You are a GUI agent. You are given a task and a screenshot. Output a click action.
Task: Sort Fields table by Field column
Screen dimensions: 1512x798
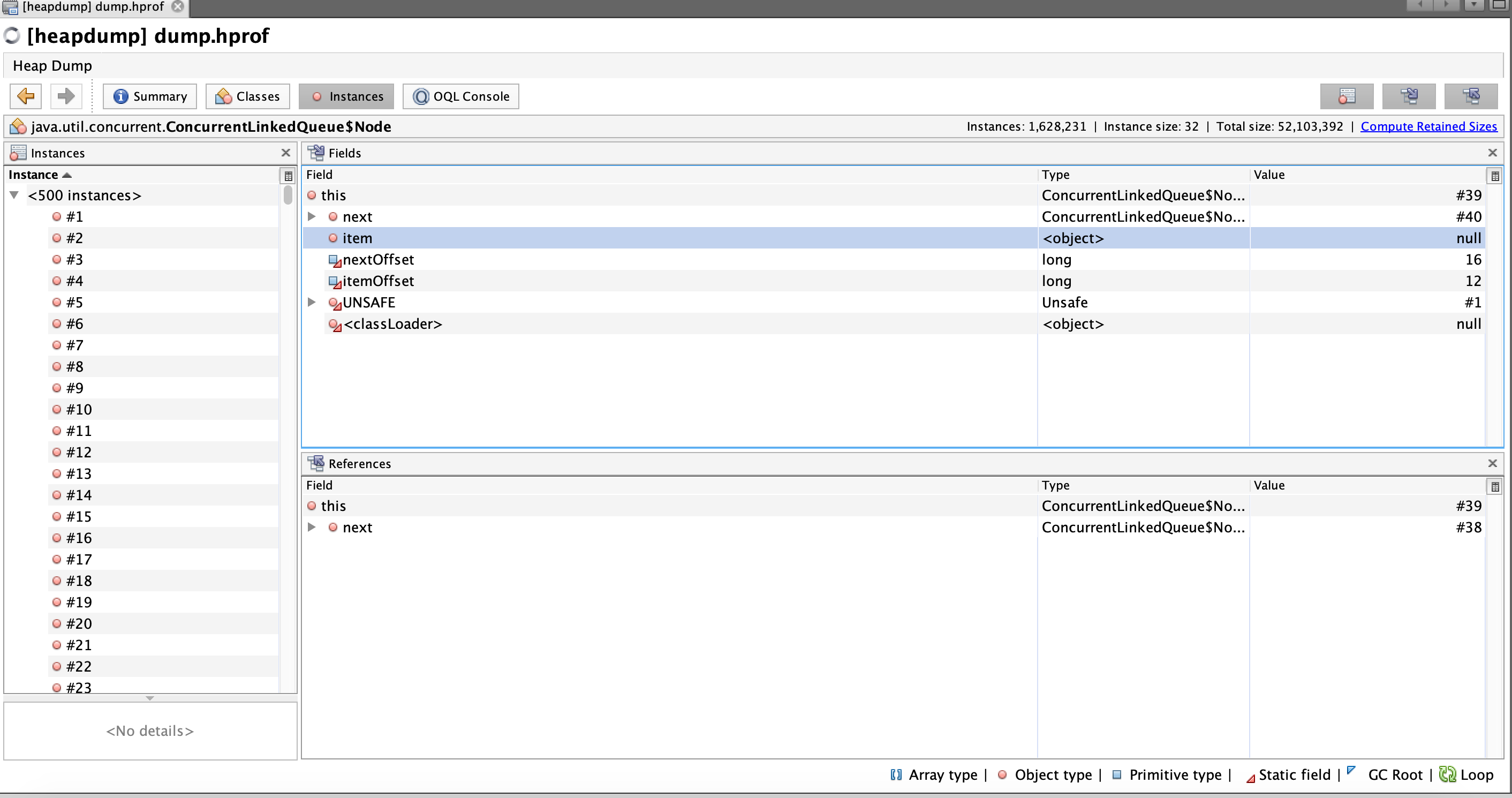(x=670, y=175)
